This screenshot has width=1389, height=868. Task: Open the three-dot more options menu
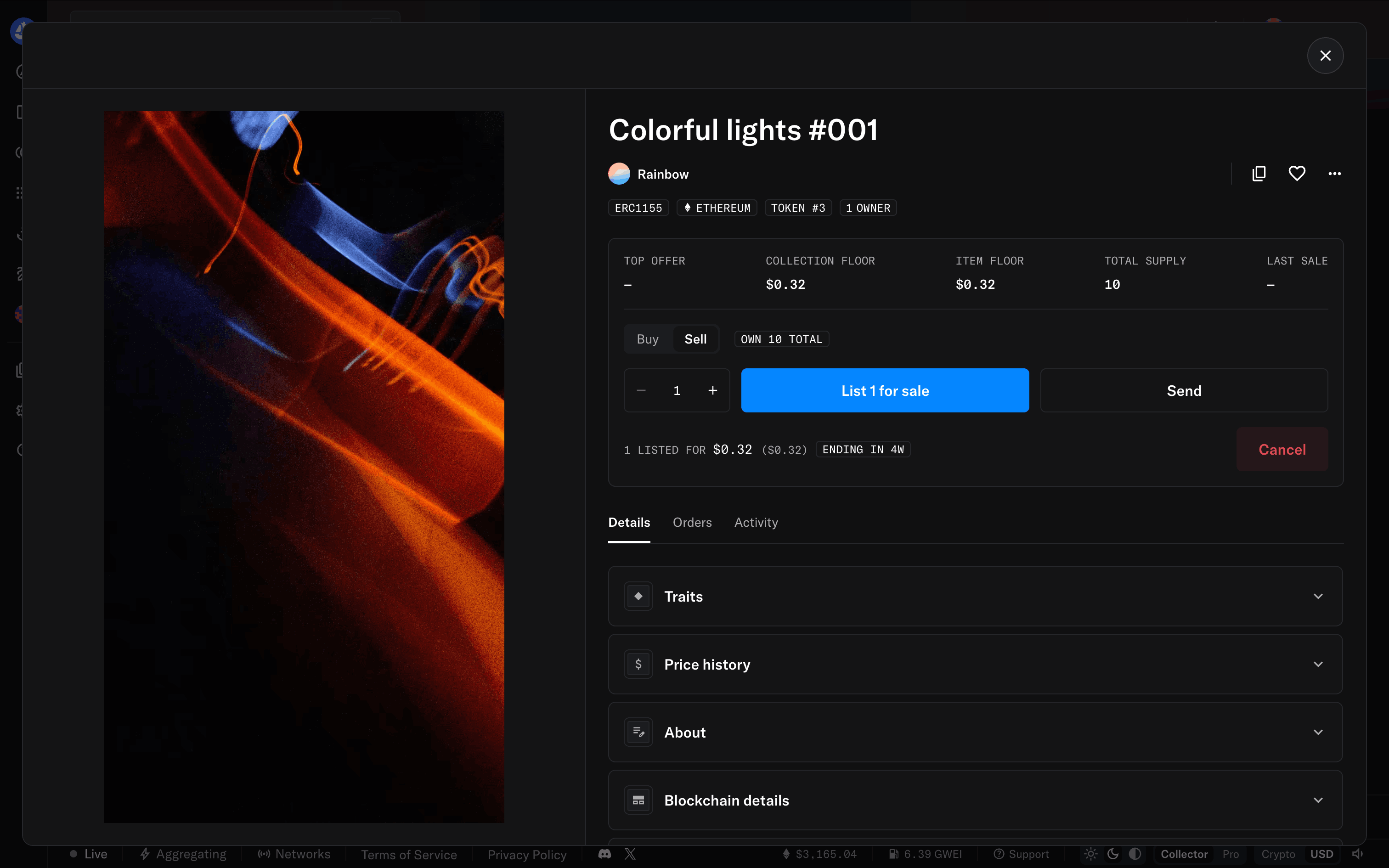(1334, 174)
